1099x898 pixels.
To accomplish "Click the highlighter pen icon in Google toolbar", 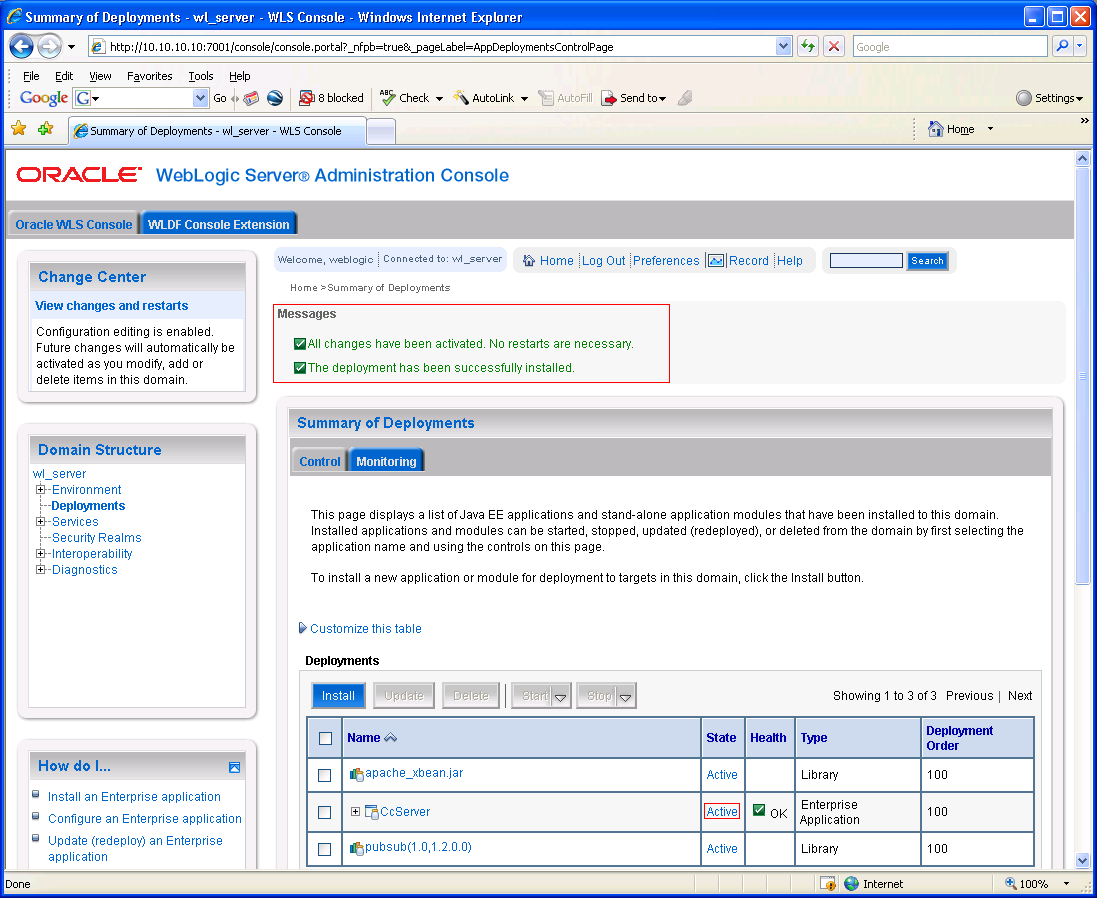I will coord(685,98).
